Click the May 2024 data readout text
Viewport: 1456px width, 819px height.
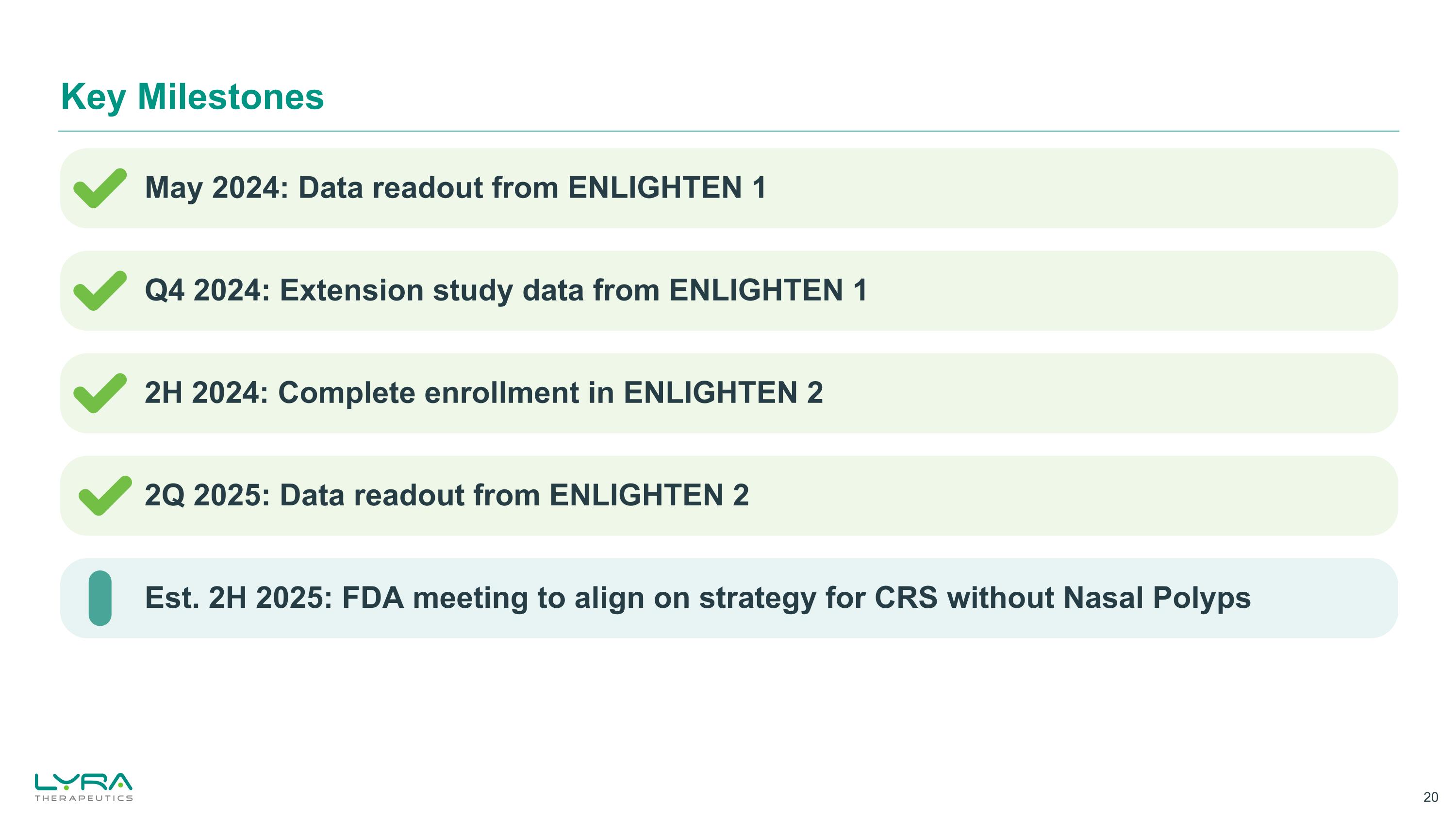(x=455, y=188)
